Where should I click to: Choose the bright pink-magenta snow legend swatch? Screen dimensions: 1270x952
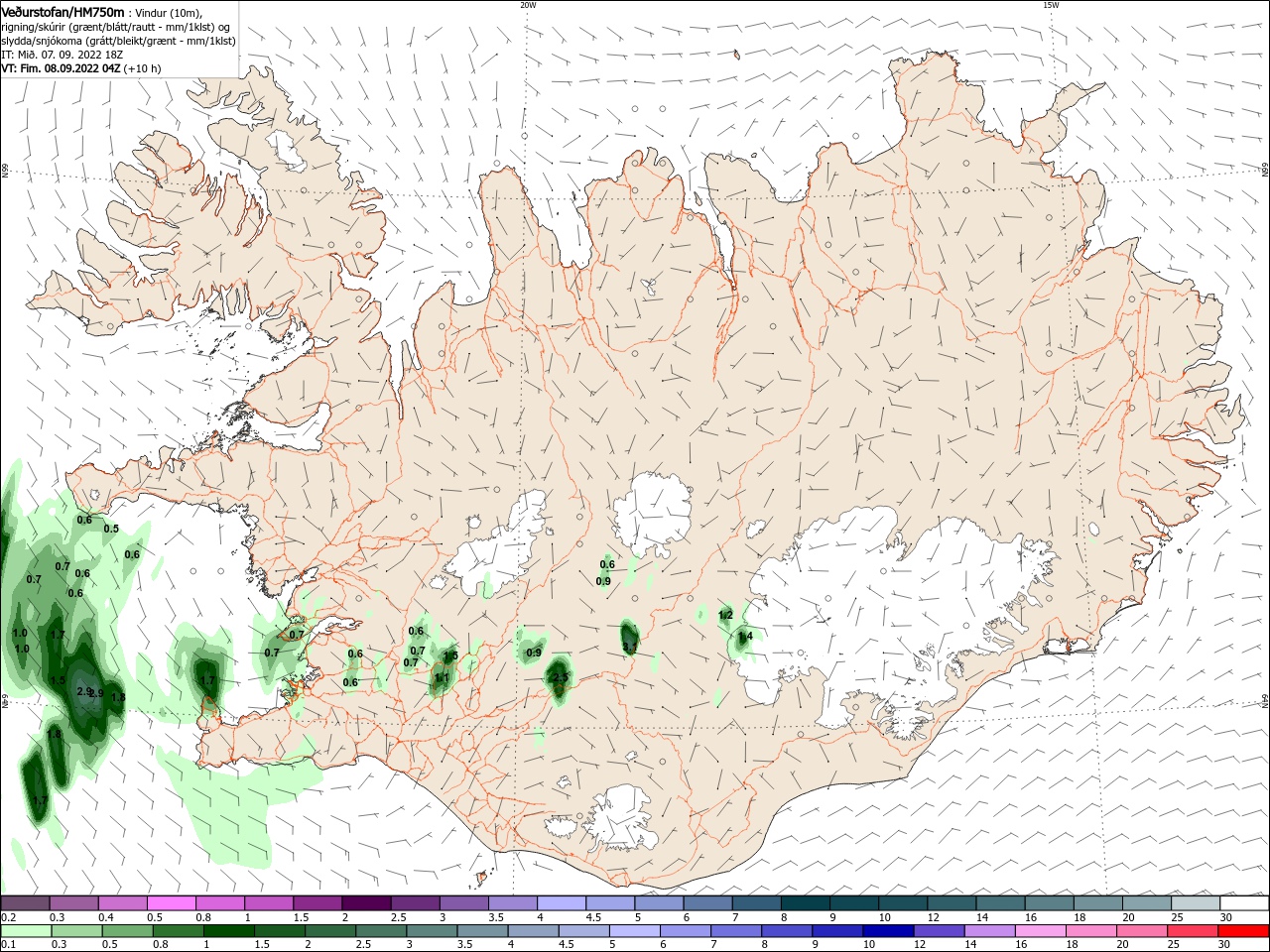click(x=172, y=902)
